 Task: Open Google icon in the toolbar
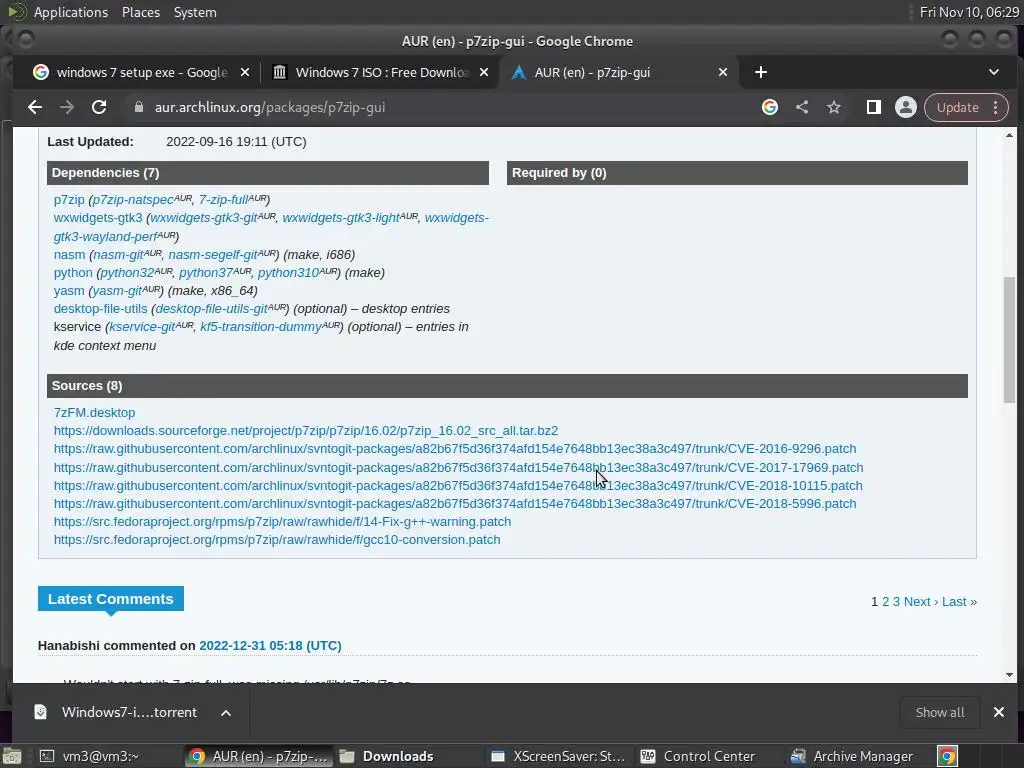770,107
